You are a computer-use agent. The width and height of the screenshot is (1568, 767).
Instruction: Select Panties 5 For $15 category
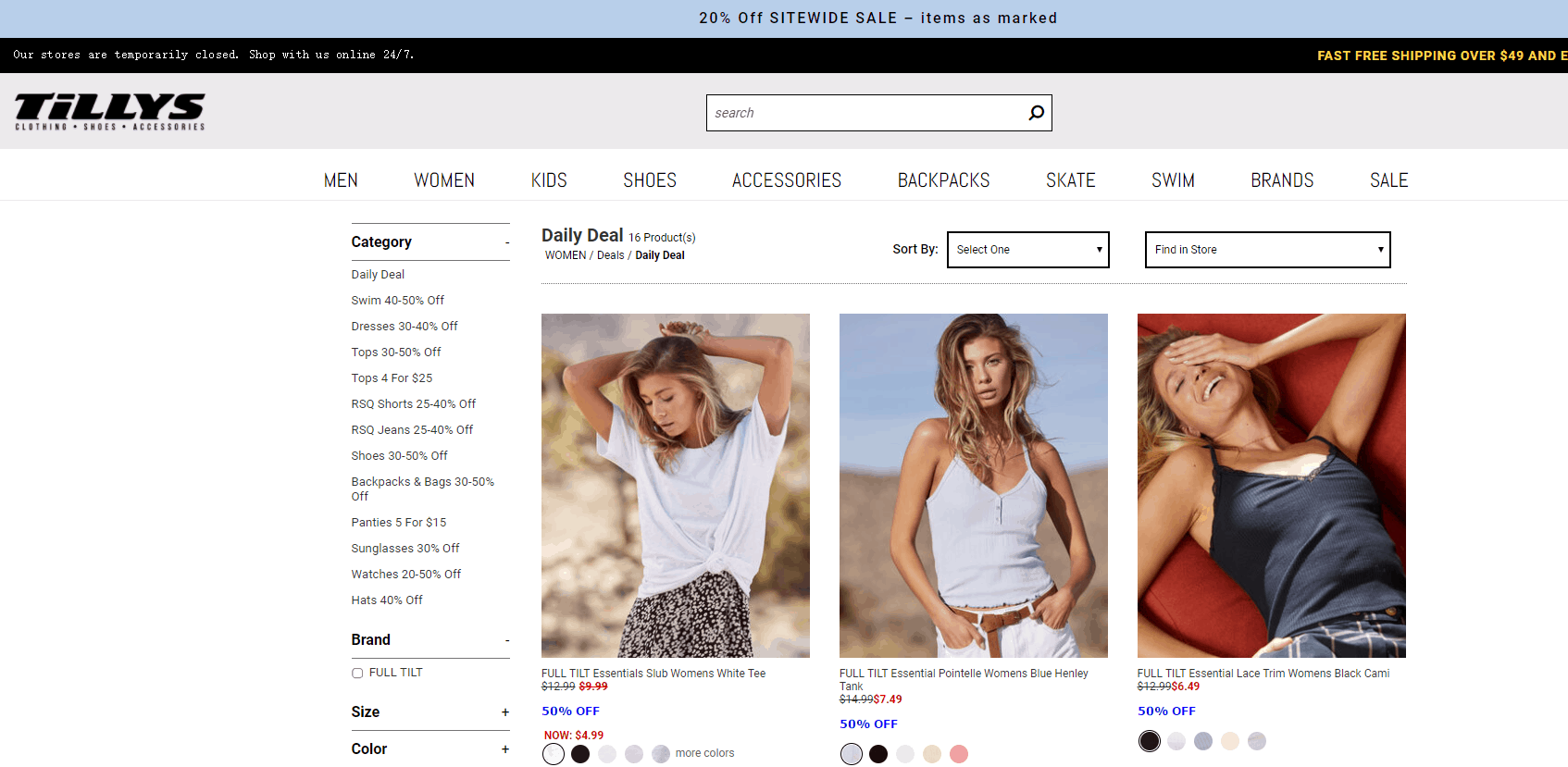pos(399,523)
